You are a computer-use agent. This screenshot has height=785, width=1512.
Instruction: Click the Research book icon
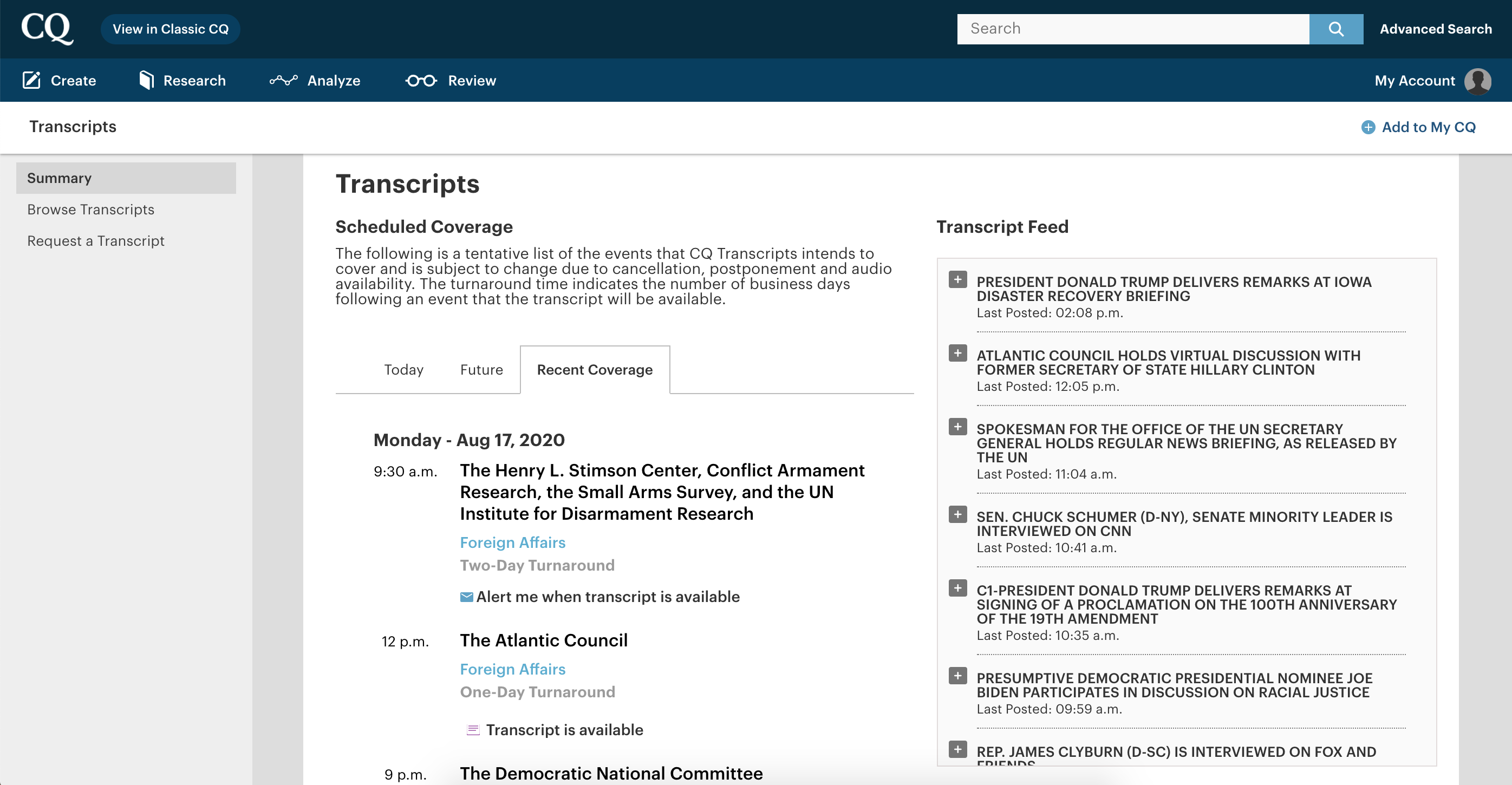point(146,80)
